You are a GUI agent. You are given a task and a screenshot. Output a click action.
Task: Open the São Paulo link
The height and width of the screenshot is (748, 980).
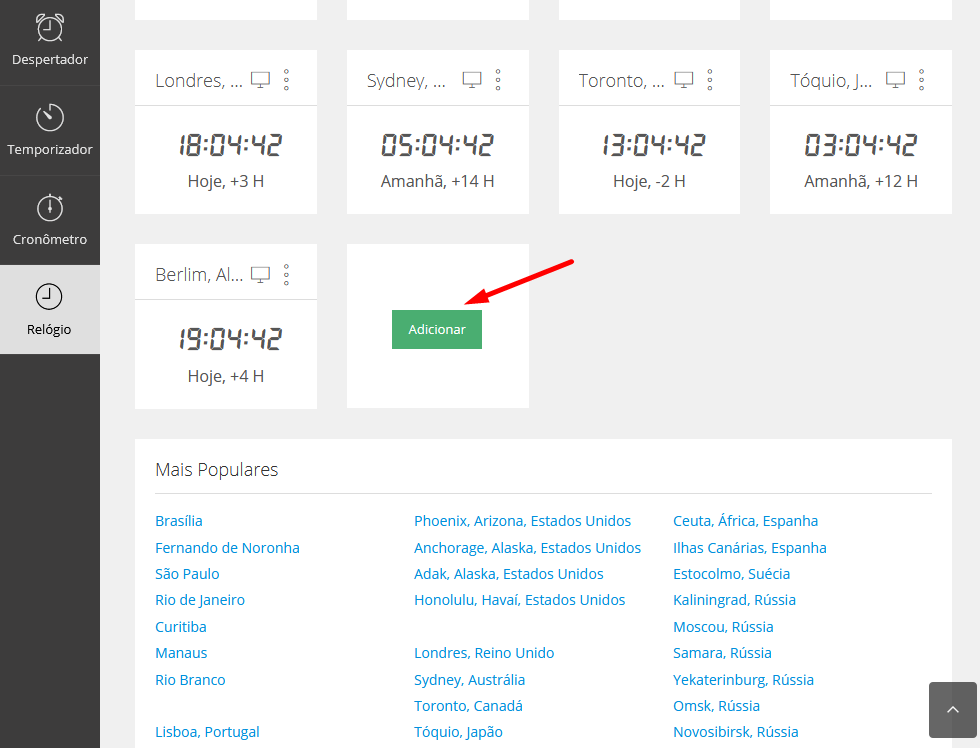pos(188,574)
